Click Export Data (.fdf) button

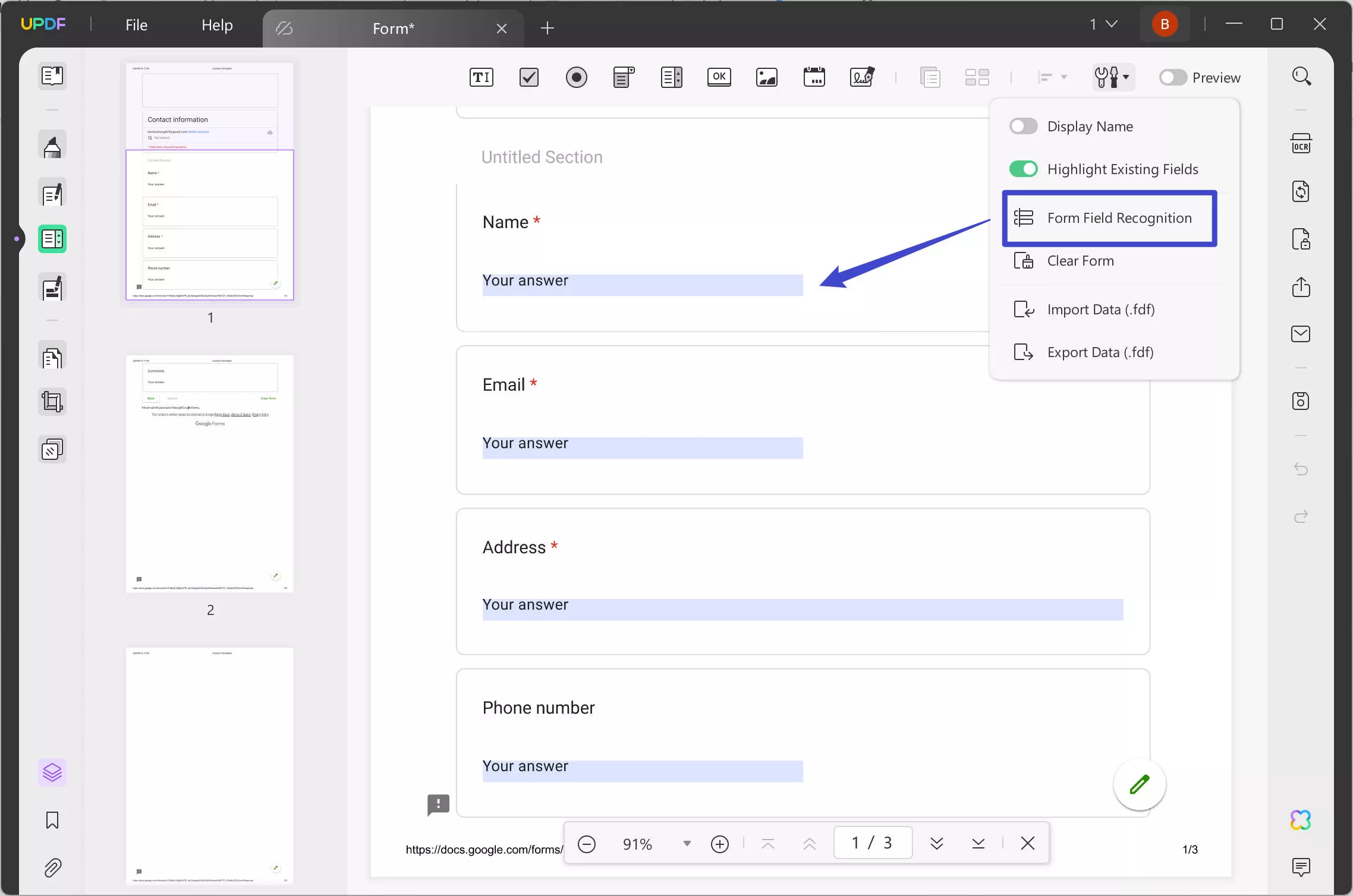click(x=1100, y=352)
